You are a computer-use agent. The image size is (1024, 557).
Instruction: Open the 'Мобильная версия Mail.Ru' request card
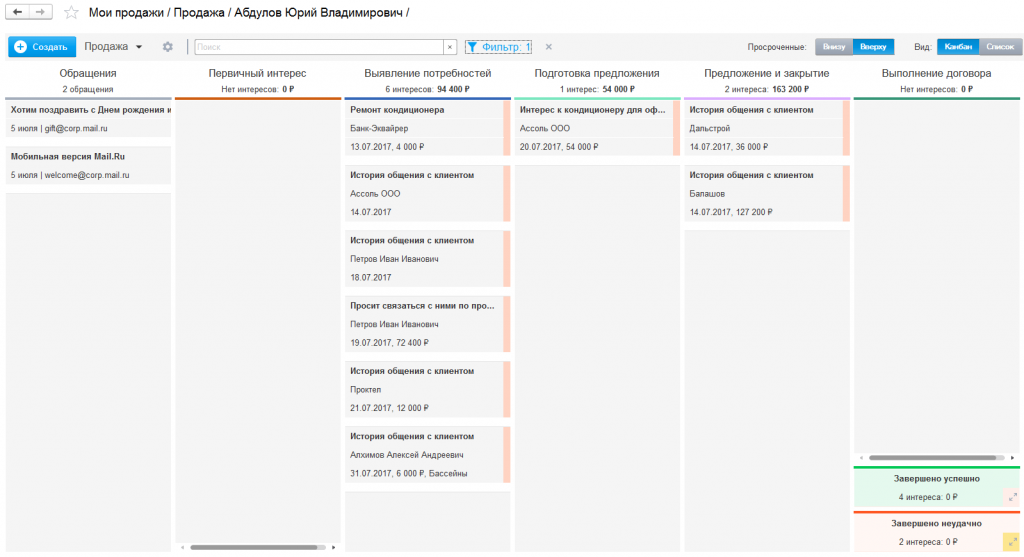[67, 157]
